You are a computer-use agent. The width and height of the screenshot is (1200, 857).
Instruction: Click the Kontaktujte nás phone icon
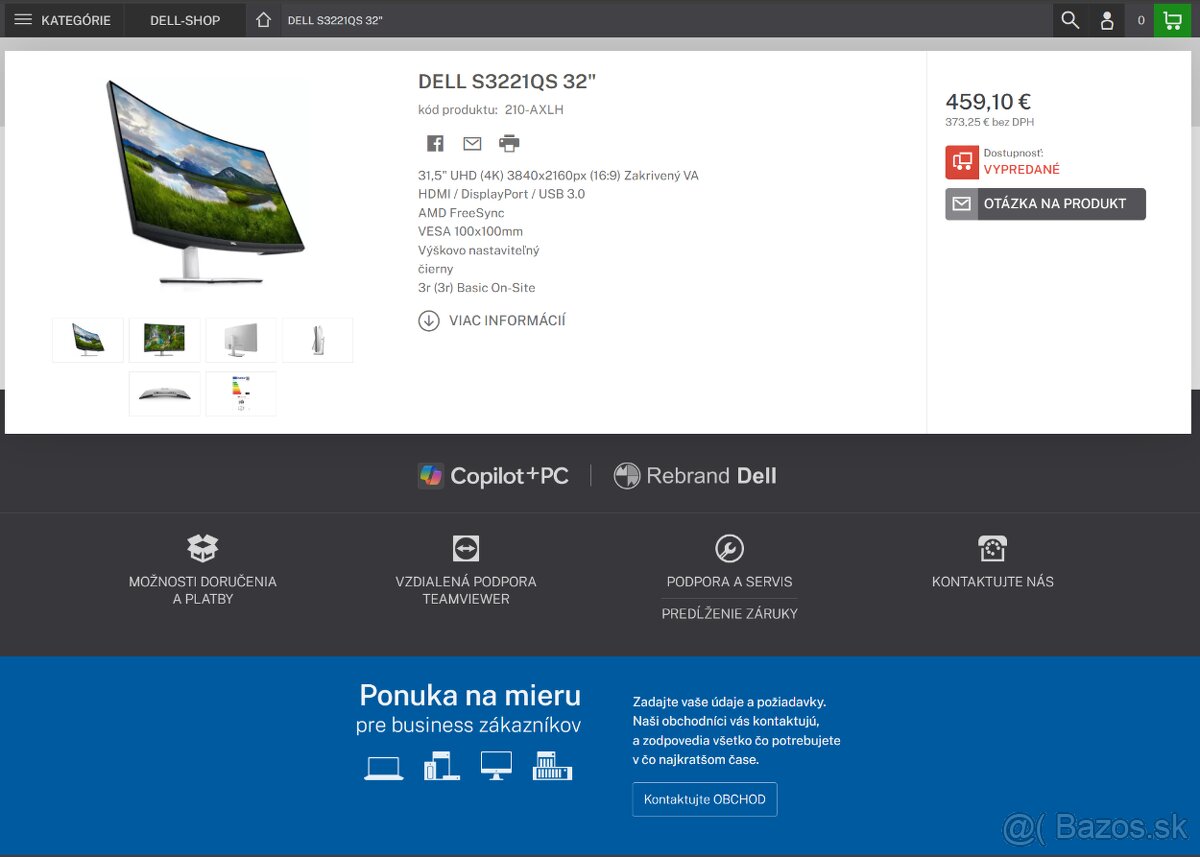pos(992,548)
